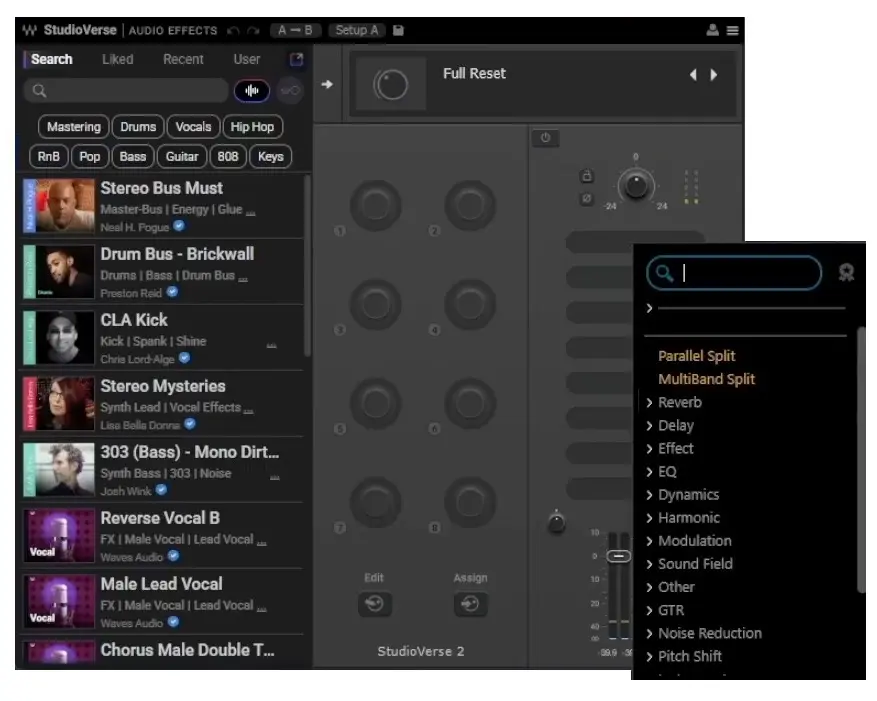Click macro knob 4
Viewport: 877px width, 701px height.
(470, 304)
